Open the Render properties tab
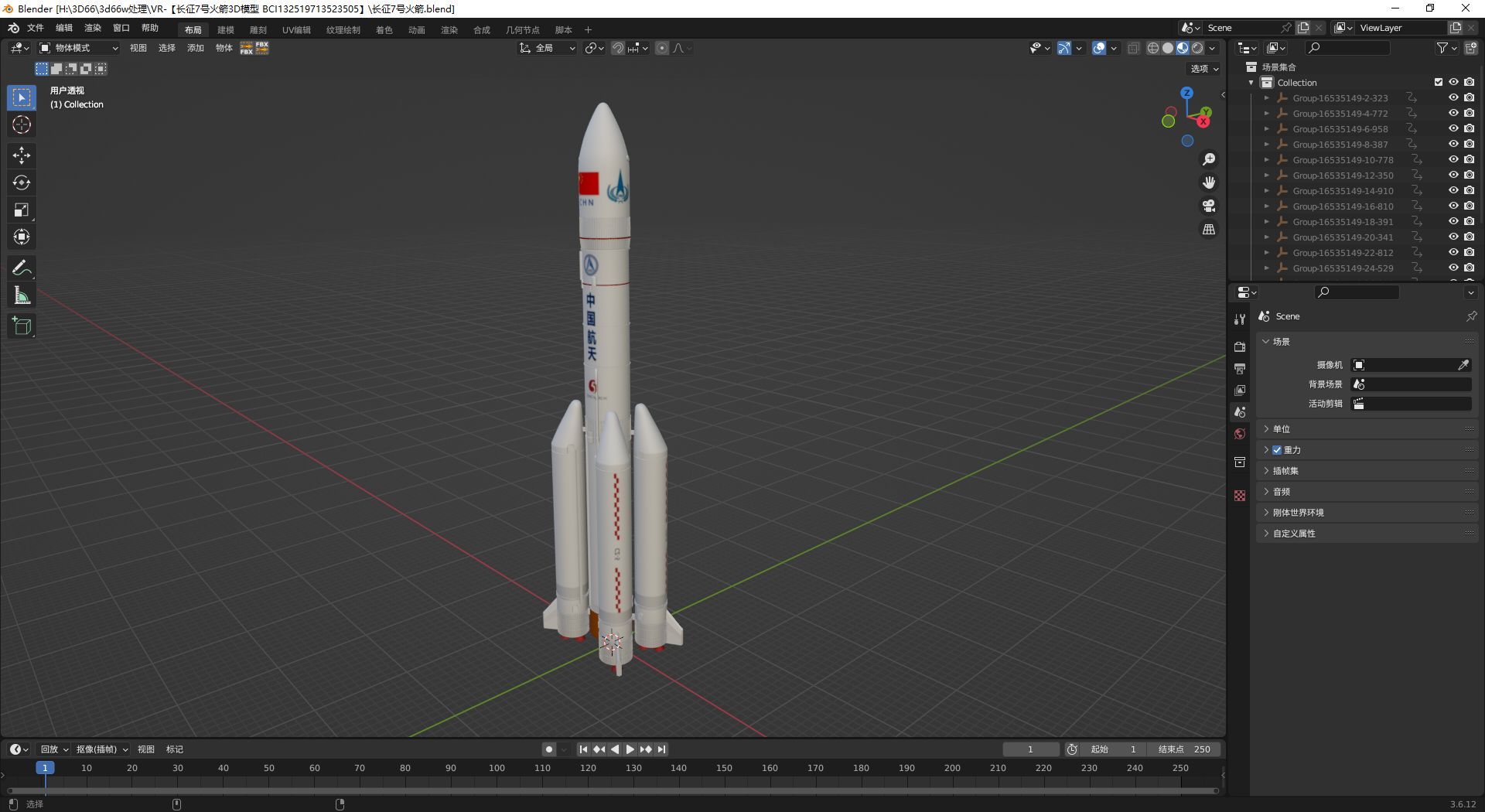The image size is (1485, 812). click(1240, 346)
